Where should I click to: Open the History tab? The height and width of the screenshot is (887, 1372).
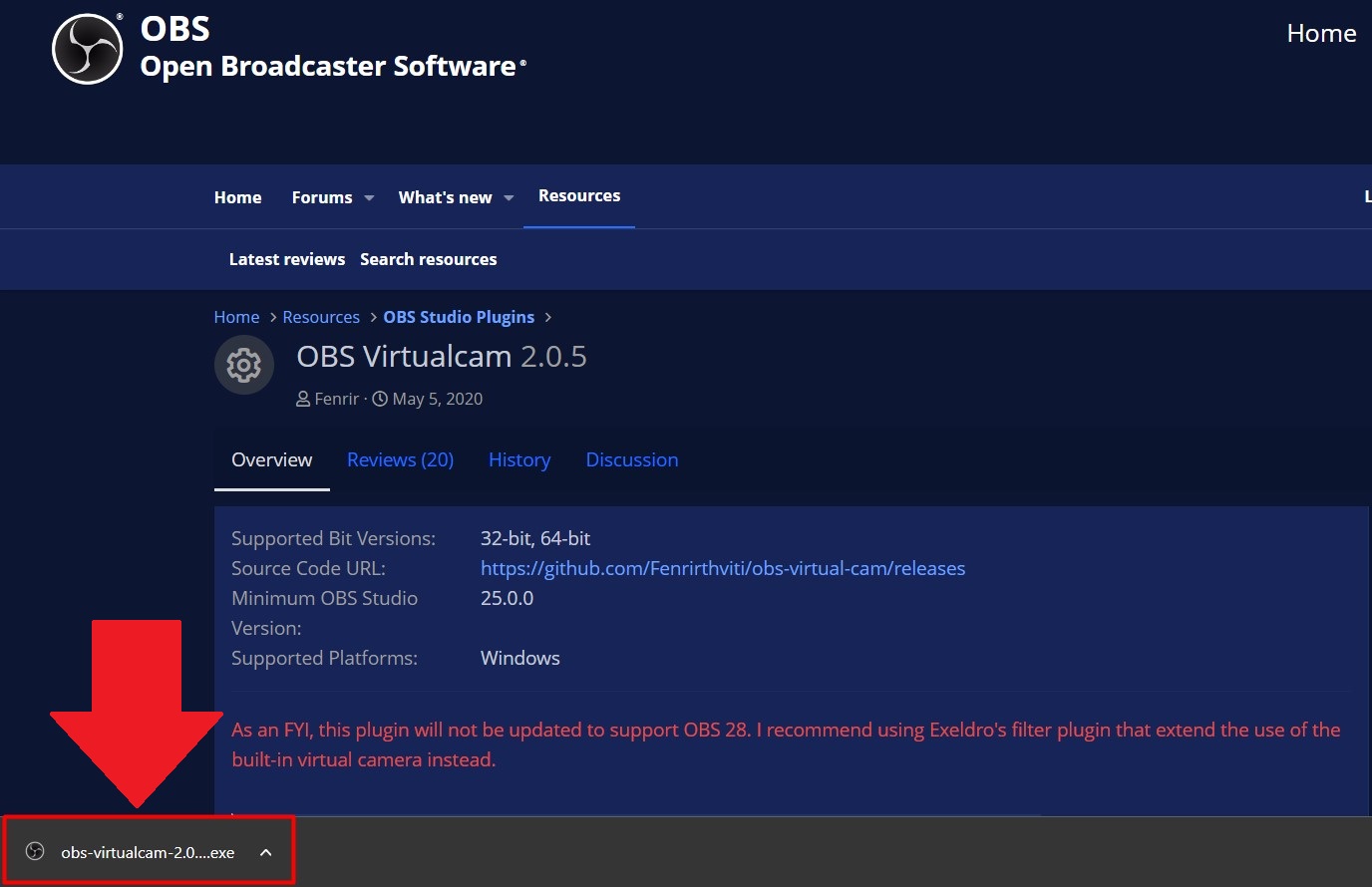pyautogui.click(x=519, y=459)
